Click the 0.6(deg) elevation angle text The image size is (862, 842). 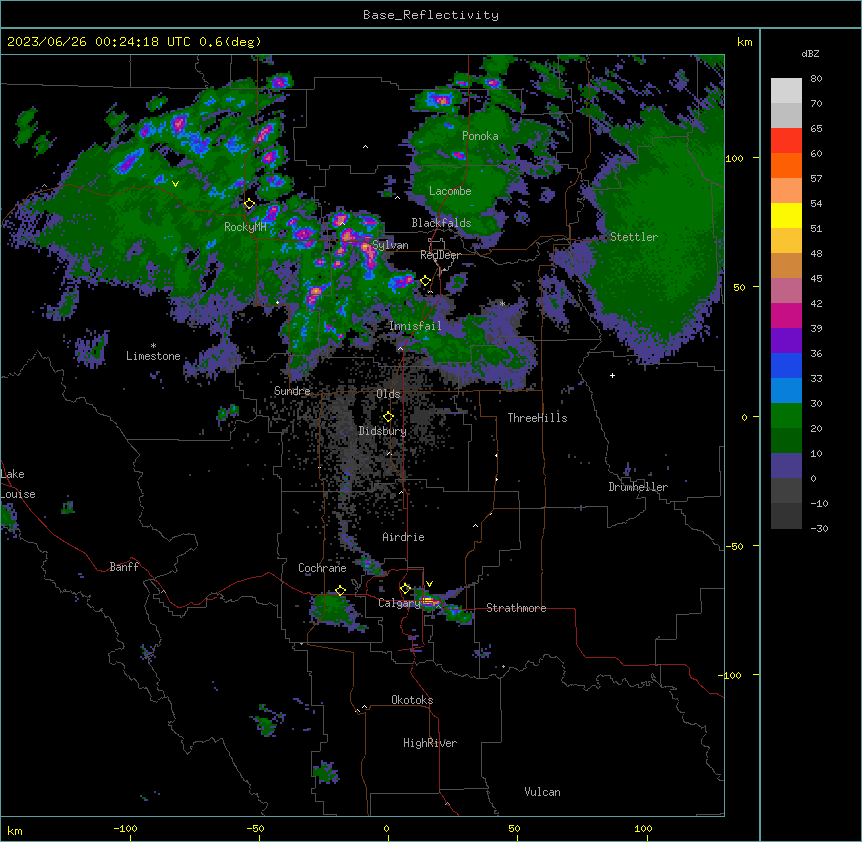click(230, 42)
